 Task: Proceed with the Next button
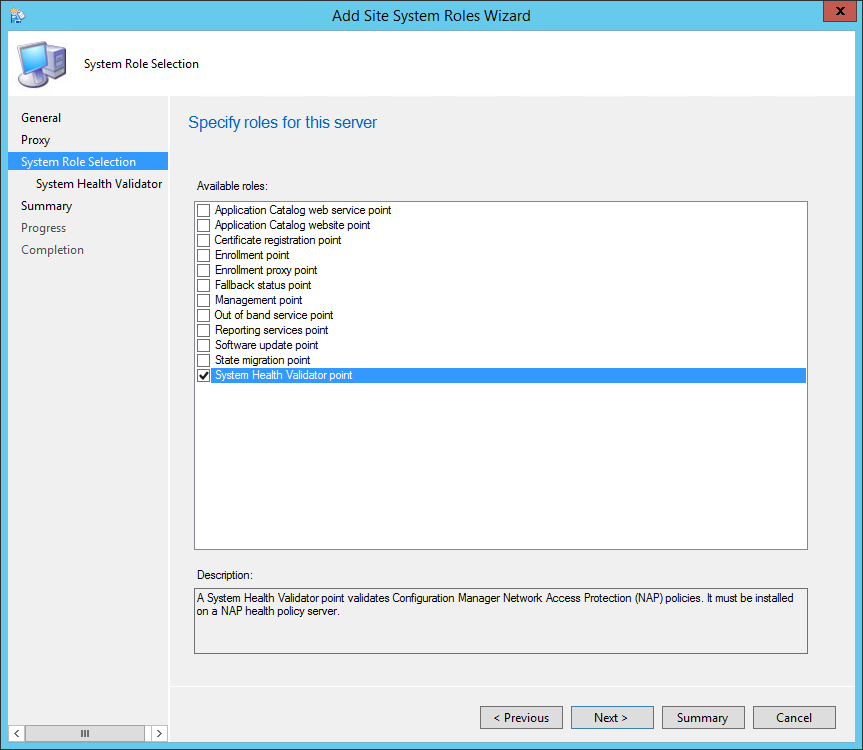612,718
